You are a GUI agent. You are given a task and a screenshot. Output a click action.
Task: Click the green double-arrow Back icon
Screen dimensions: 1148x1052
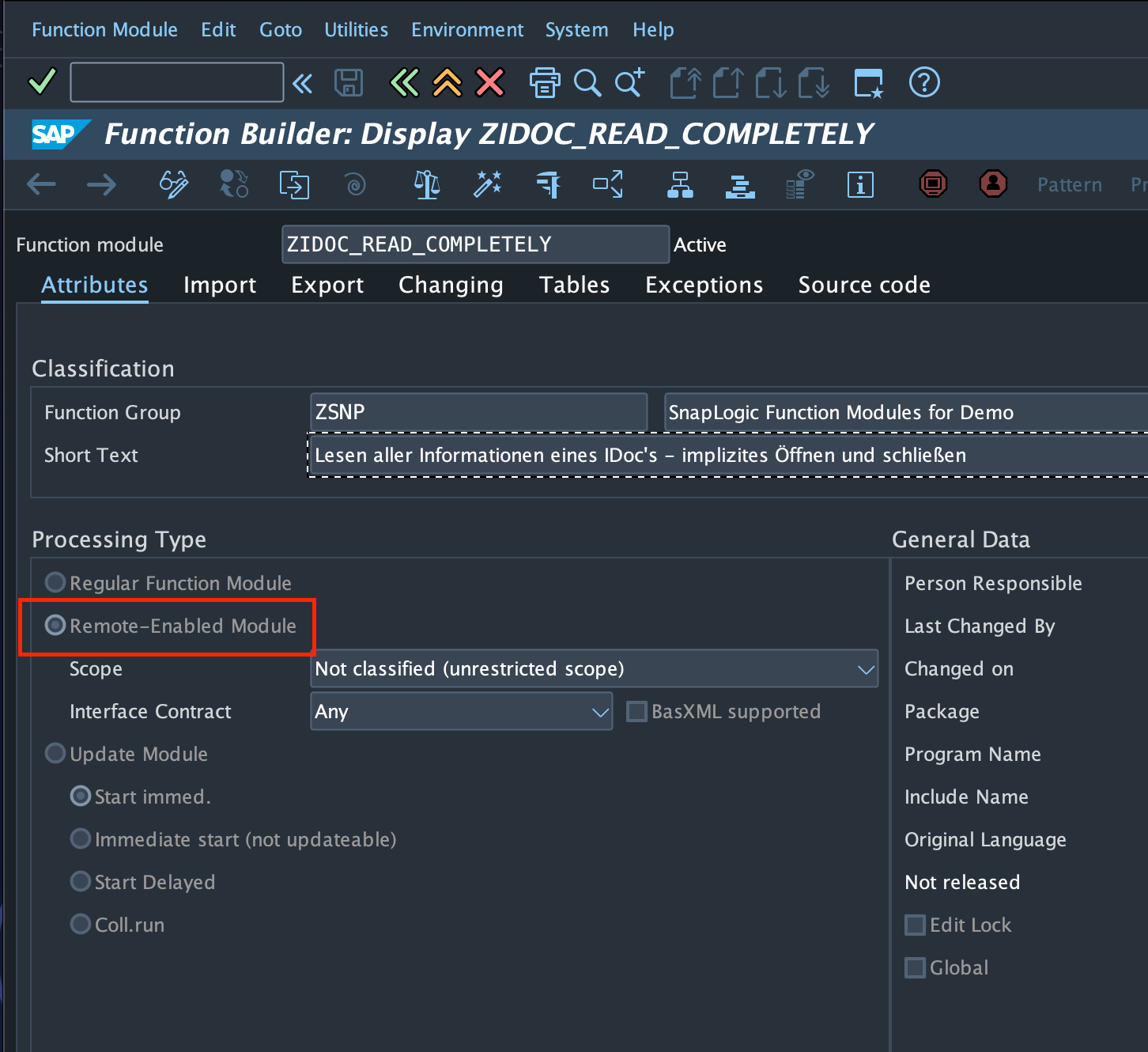tap(405, 82)
